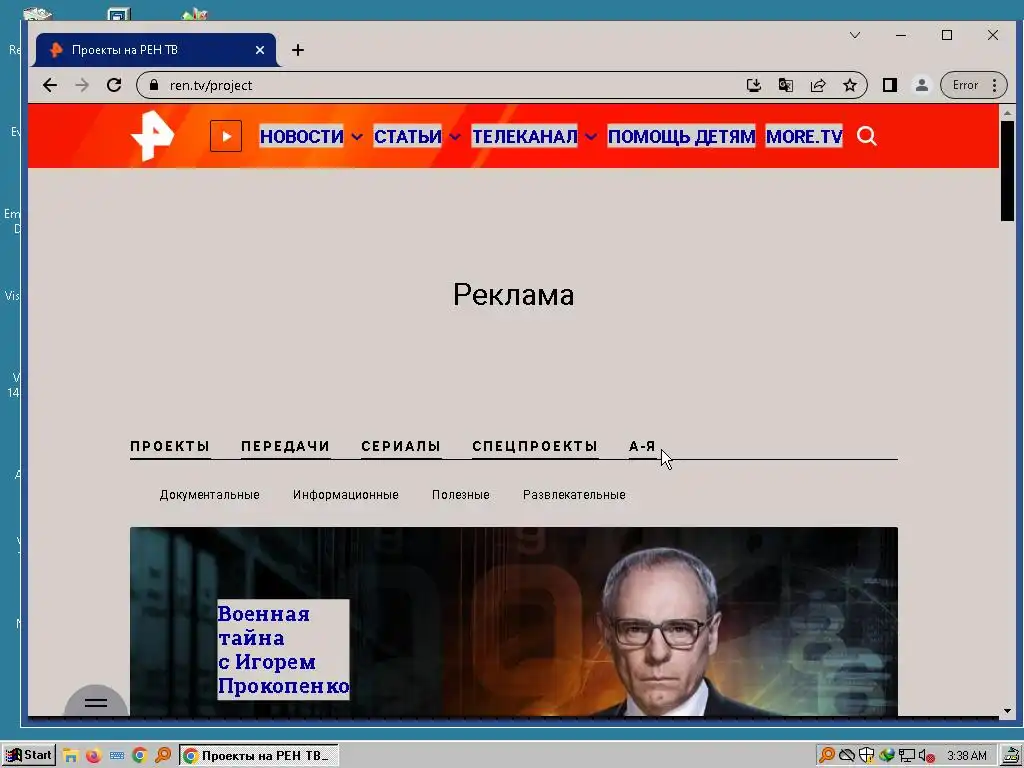
Task: Filter by Информационные
Action: (x=345, y=495)
